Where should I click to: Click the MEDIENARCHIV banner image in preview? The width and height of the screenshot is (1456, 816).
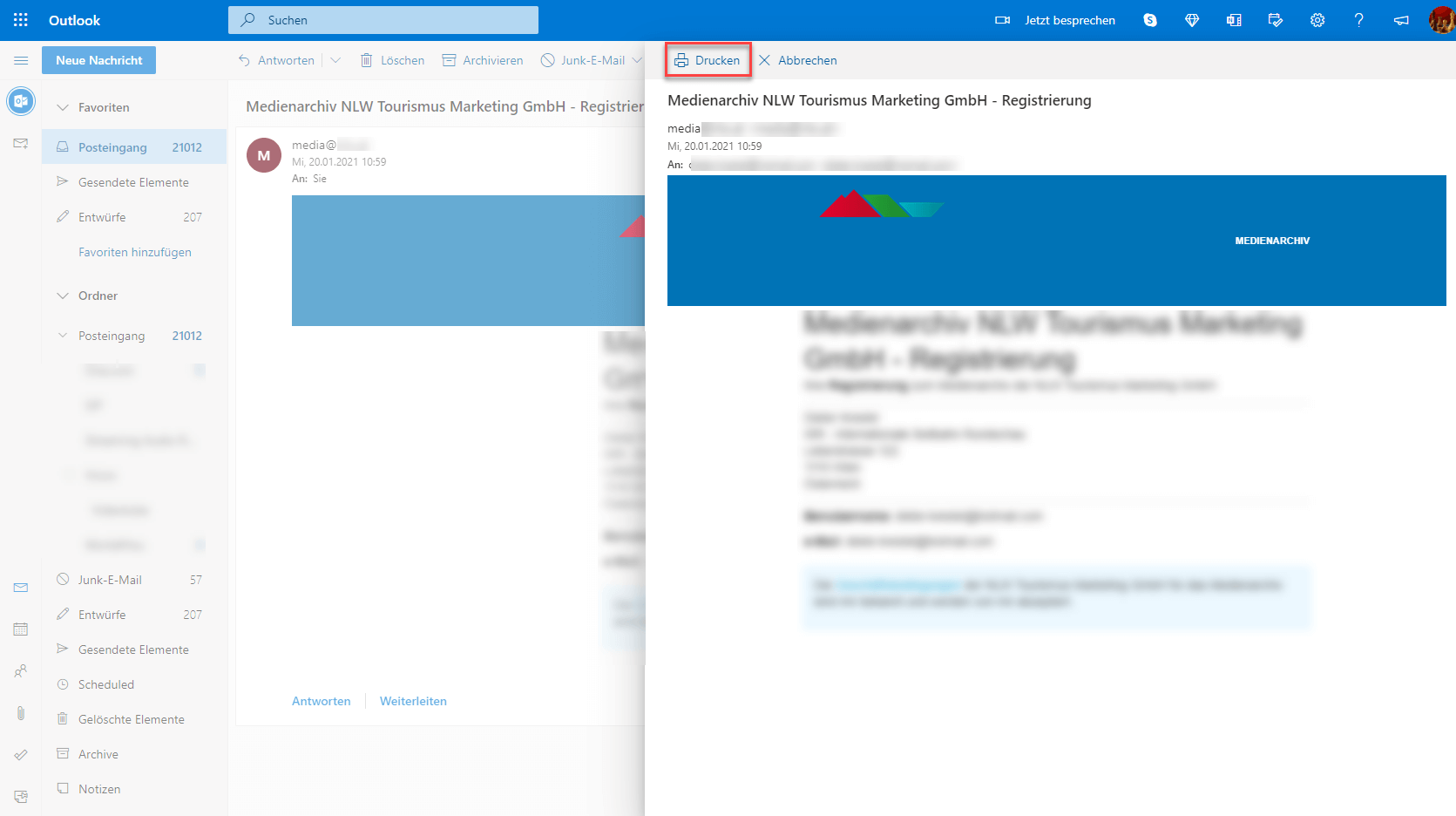1056,241
